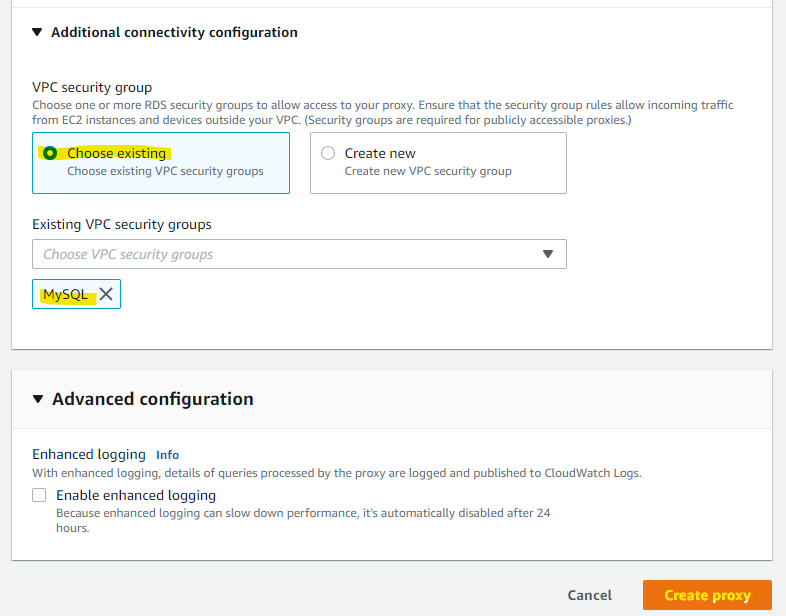Open the Info link beside Enhanced logging
The height and width of the screenshot is (616, 786).
167,454
